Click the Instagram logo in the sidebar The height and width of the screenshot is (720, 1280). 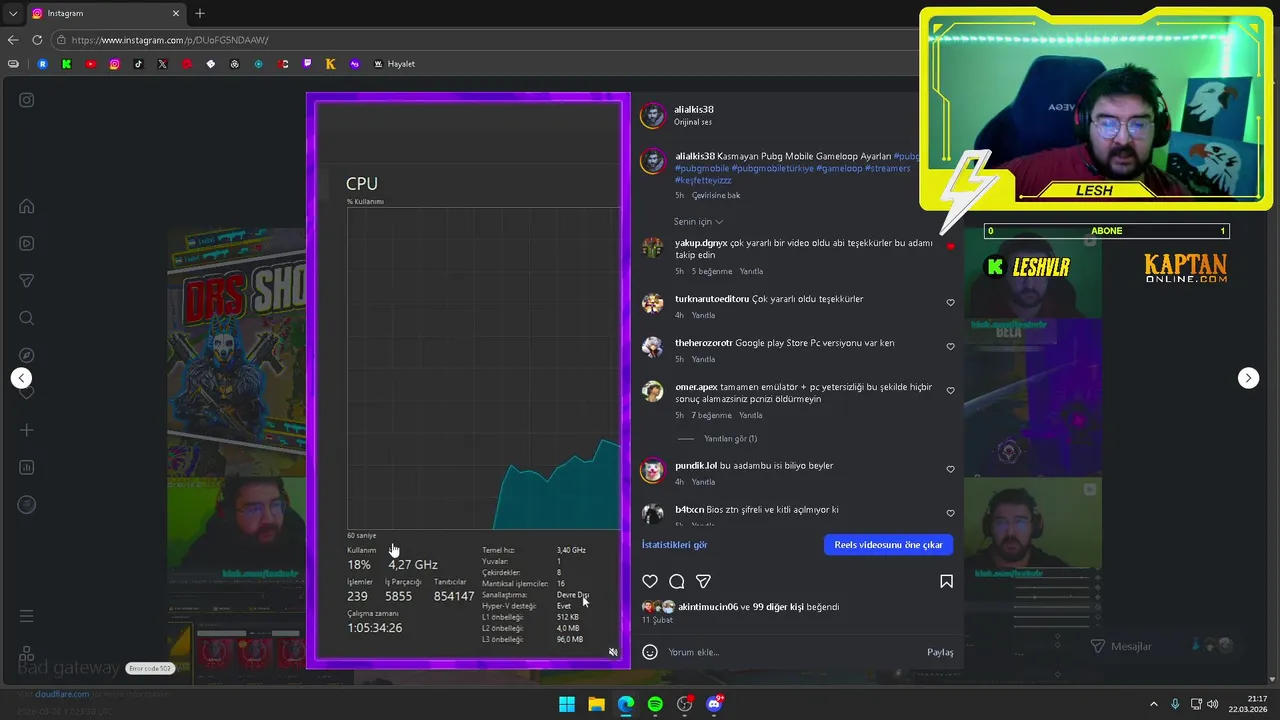pyautogui.click(x=27, y=100)
